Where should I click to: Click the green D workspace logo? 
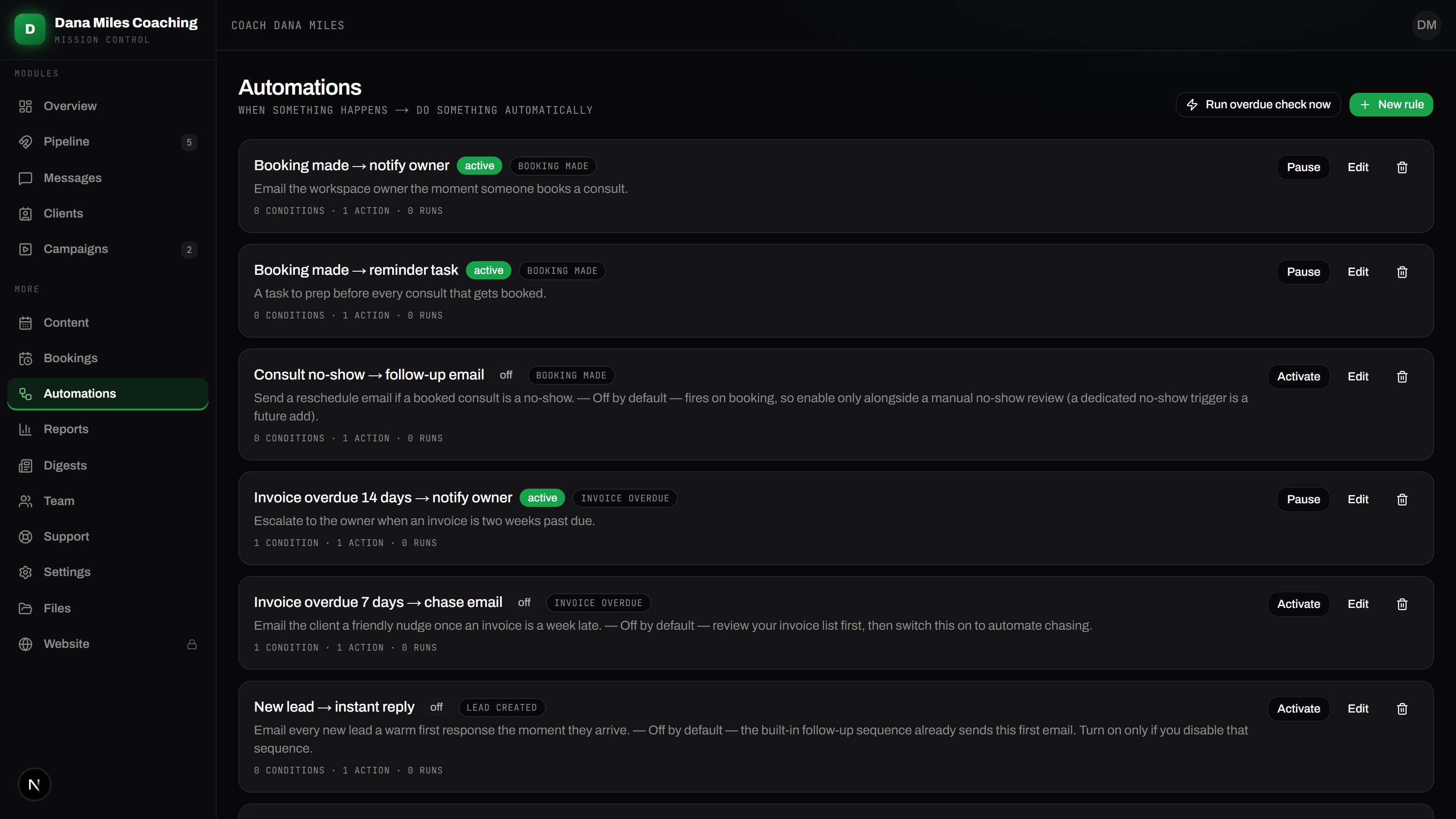[x=30, y=29]
